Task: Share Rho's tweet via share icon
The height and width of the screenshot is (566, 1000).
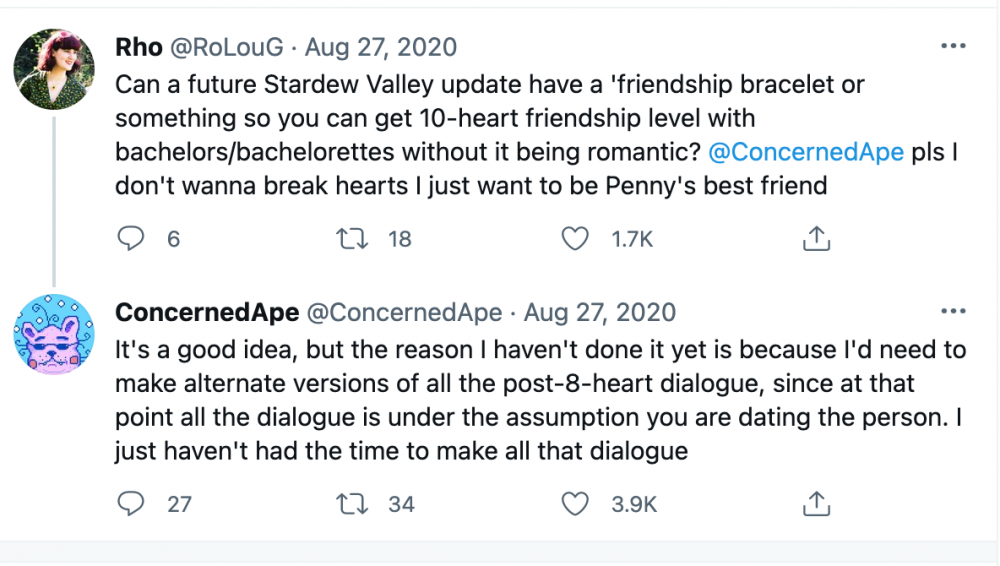Action: (816, 239)
